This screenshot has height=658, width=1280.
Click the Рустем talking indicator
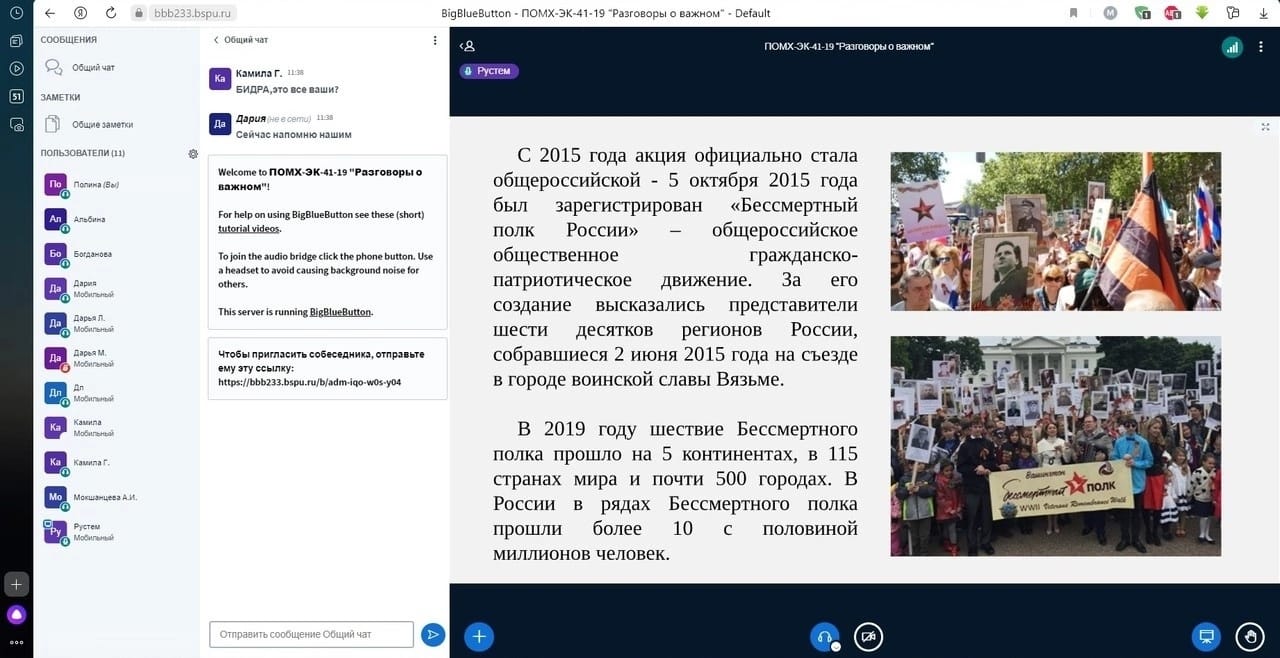pyautogui.click(x=489, y=71)
